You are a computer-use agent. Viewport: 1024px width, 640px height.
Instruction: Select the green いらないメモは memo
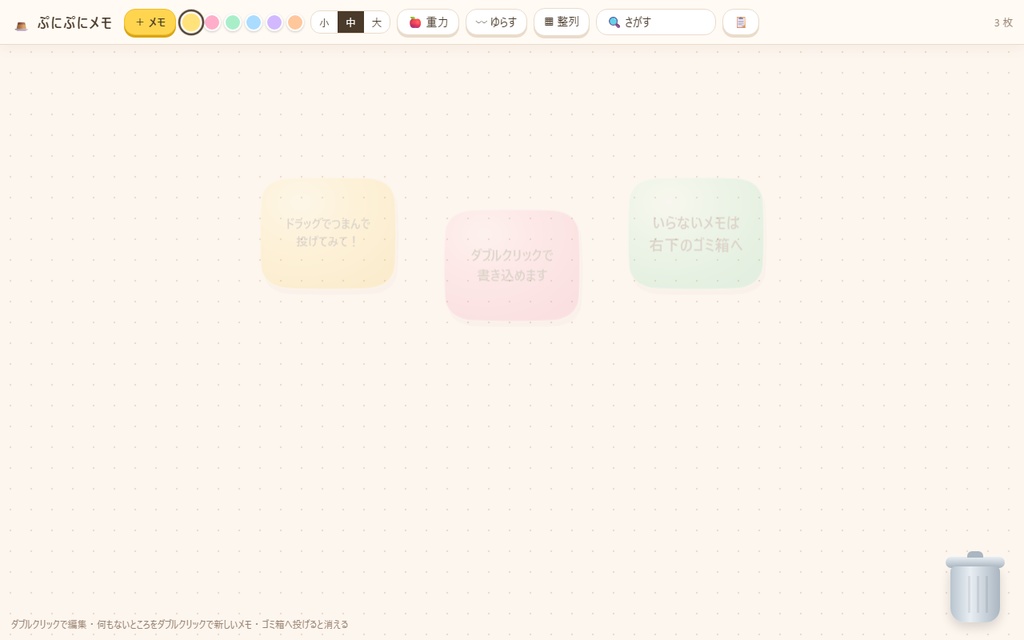click(x=696, y=233)
